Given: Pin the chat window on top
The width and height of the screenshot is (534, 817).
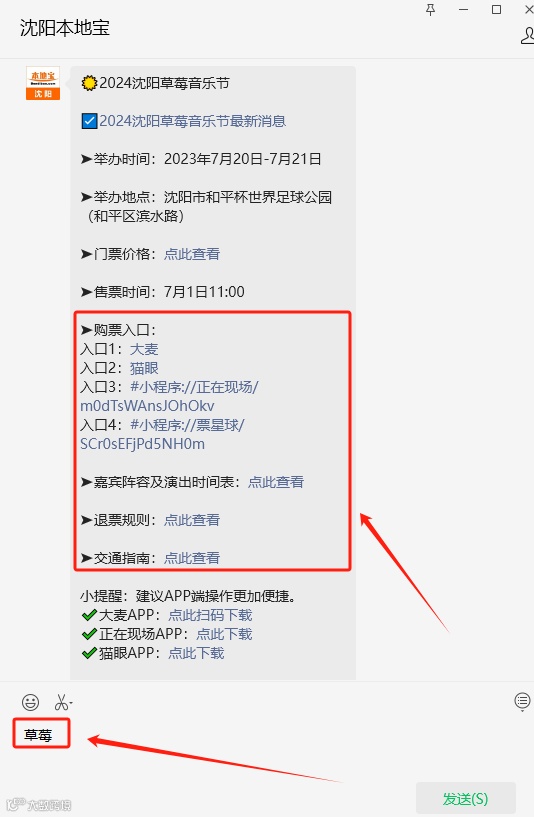Looking at the screenshot, I should click(x=430, y=10).
